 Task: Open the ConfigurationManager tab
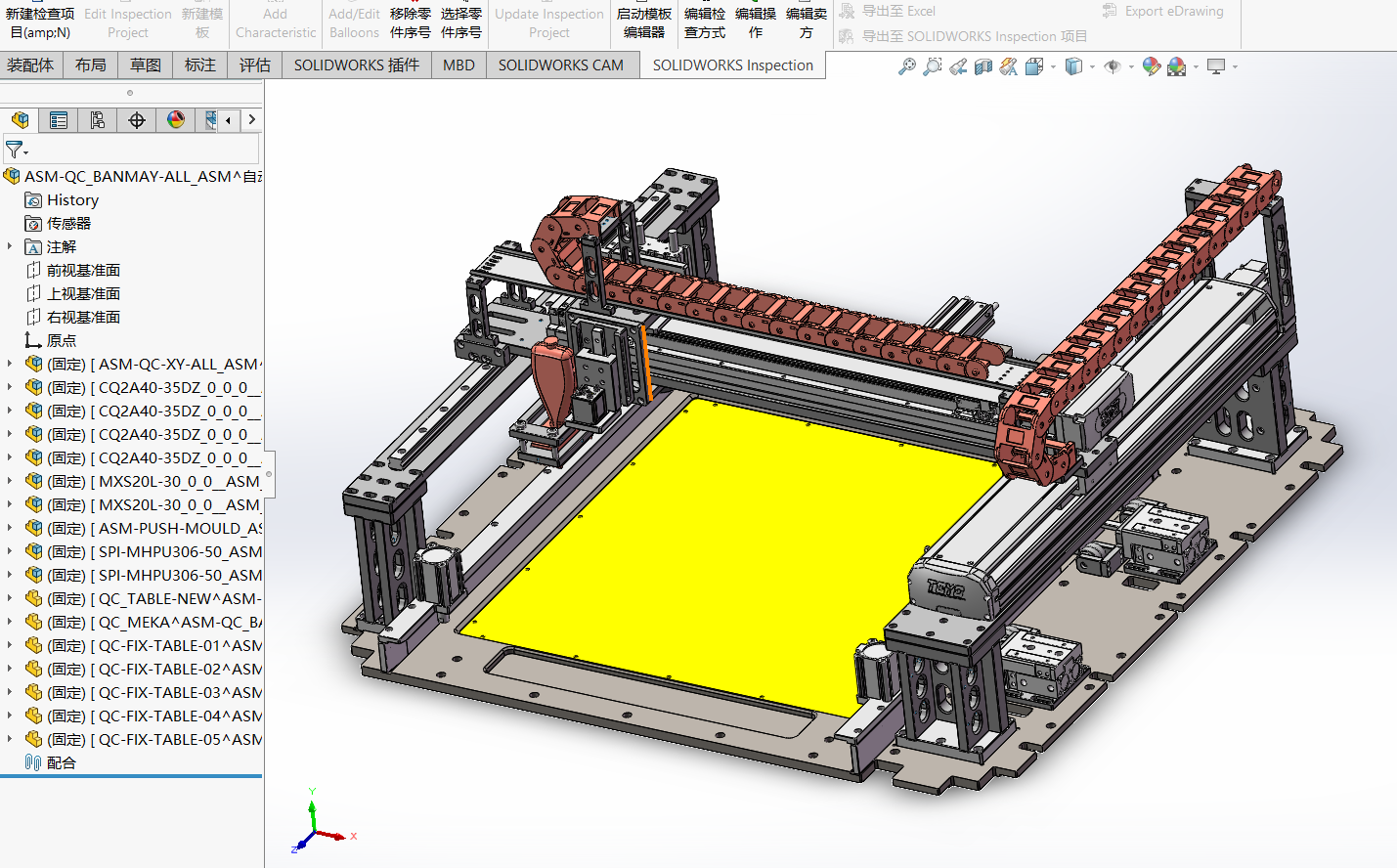pos(98,120)
